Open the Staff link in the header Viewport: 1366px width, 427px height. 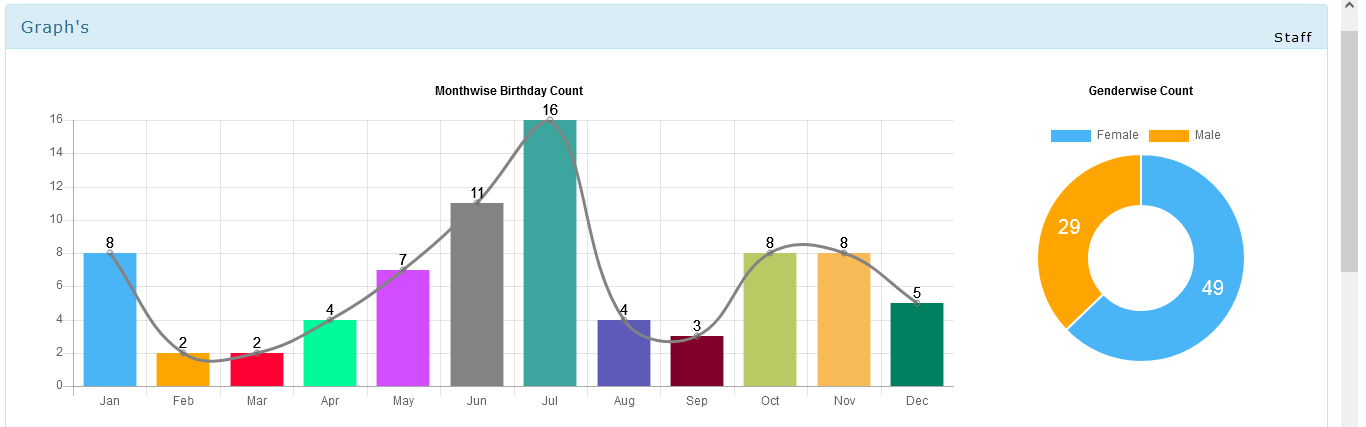tap(1292, 37)
